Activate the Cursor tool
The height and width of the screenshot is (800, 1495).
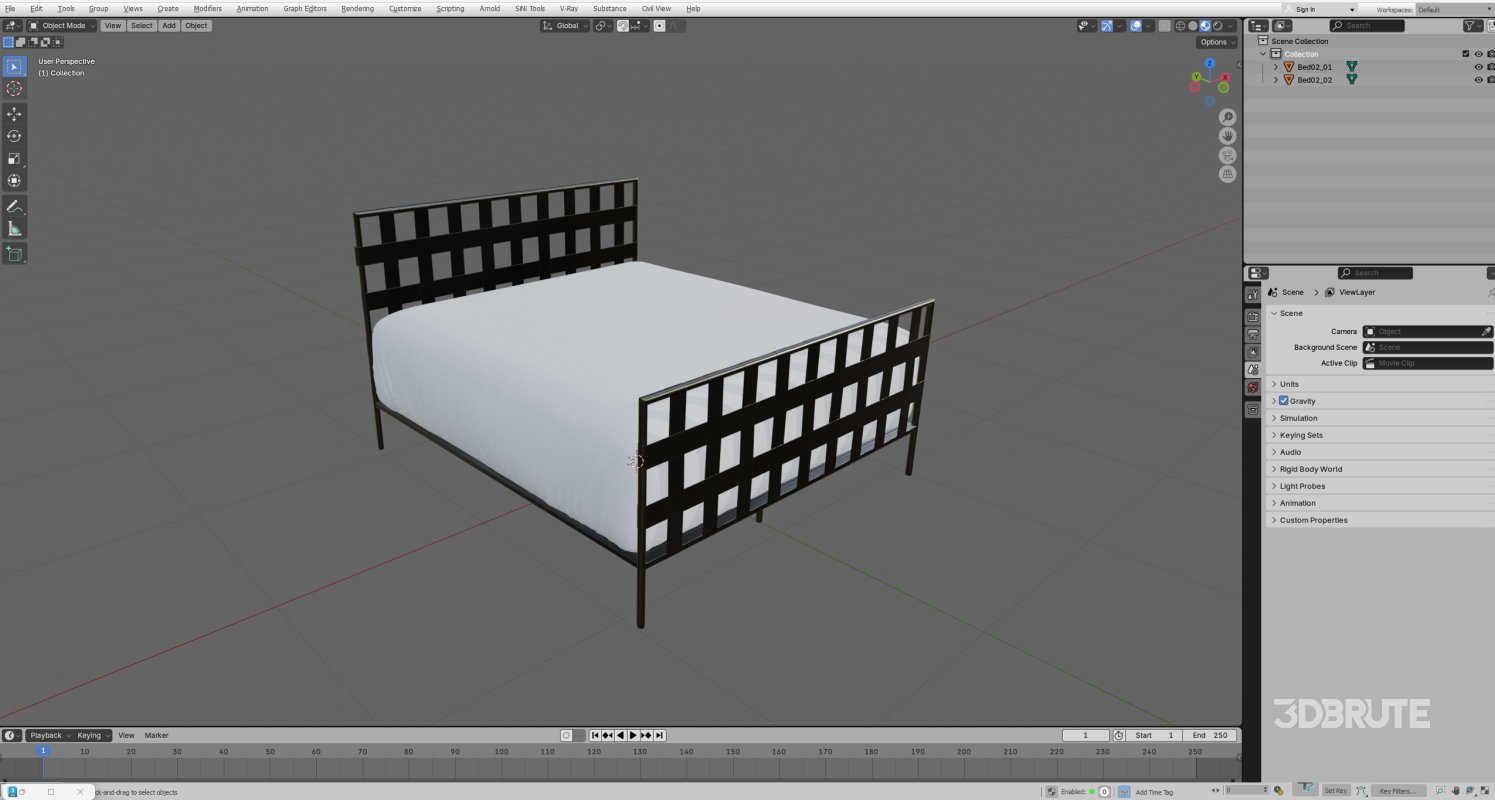(x=14, y=88)
